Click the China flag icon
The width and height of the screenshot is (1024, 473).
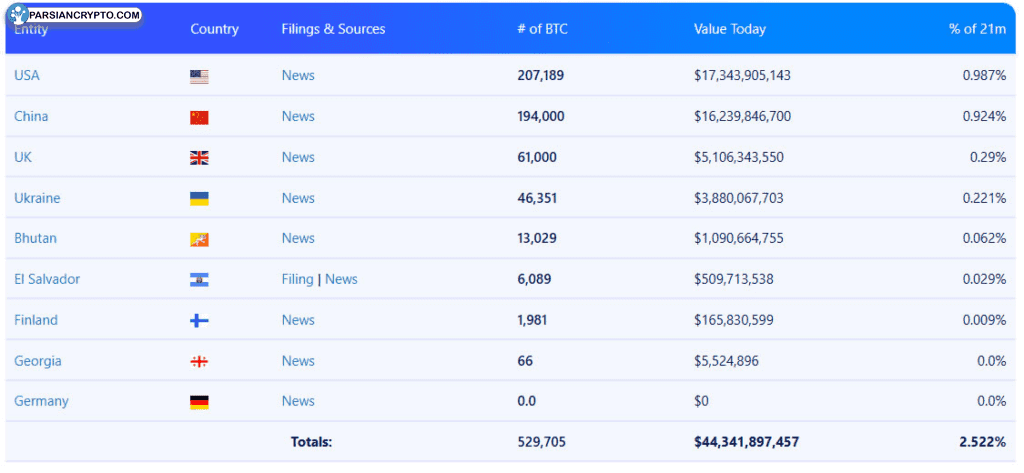point(199,118)
